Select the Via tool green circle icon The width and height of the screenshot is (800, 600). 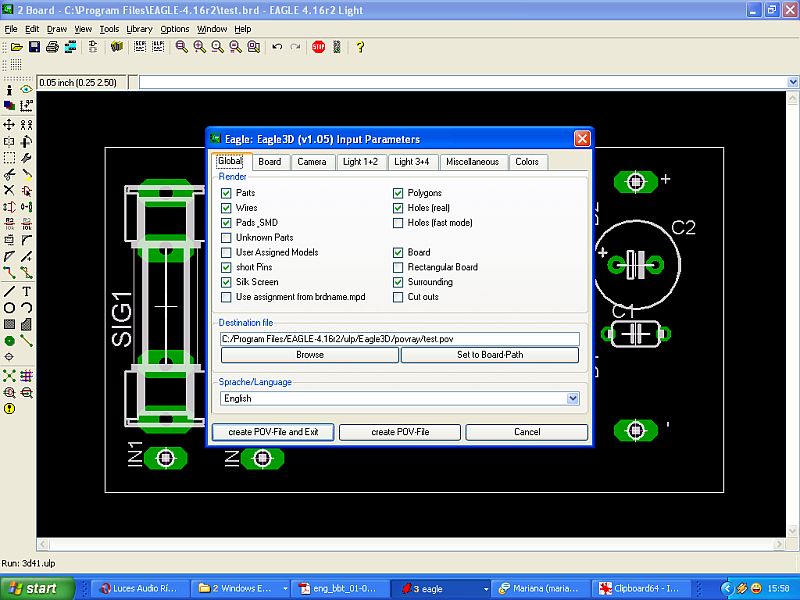(9, 341)
